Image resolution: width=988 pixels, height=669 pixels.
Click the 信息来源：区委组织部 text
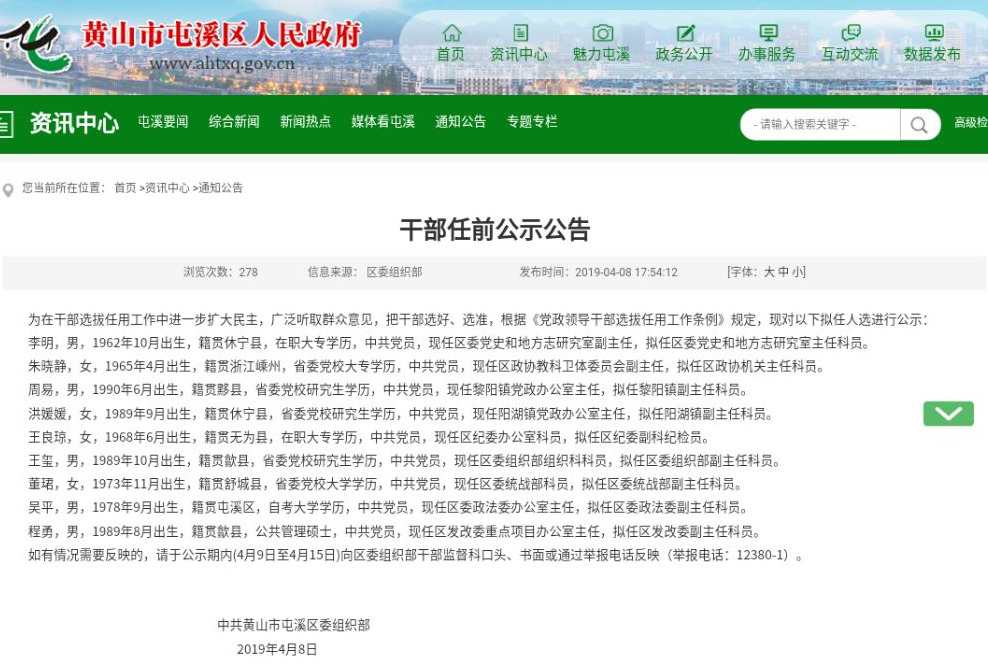coord(365,272)
